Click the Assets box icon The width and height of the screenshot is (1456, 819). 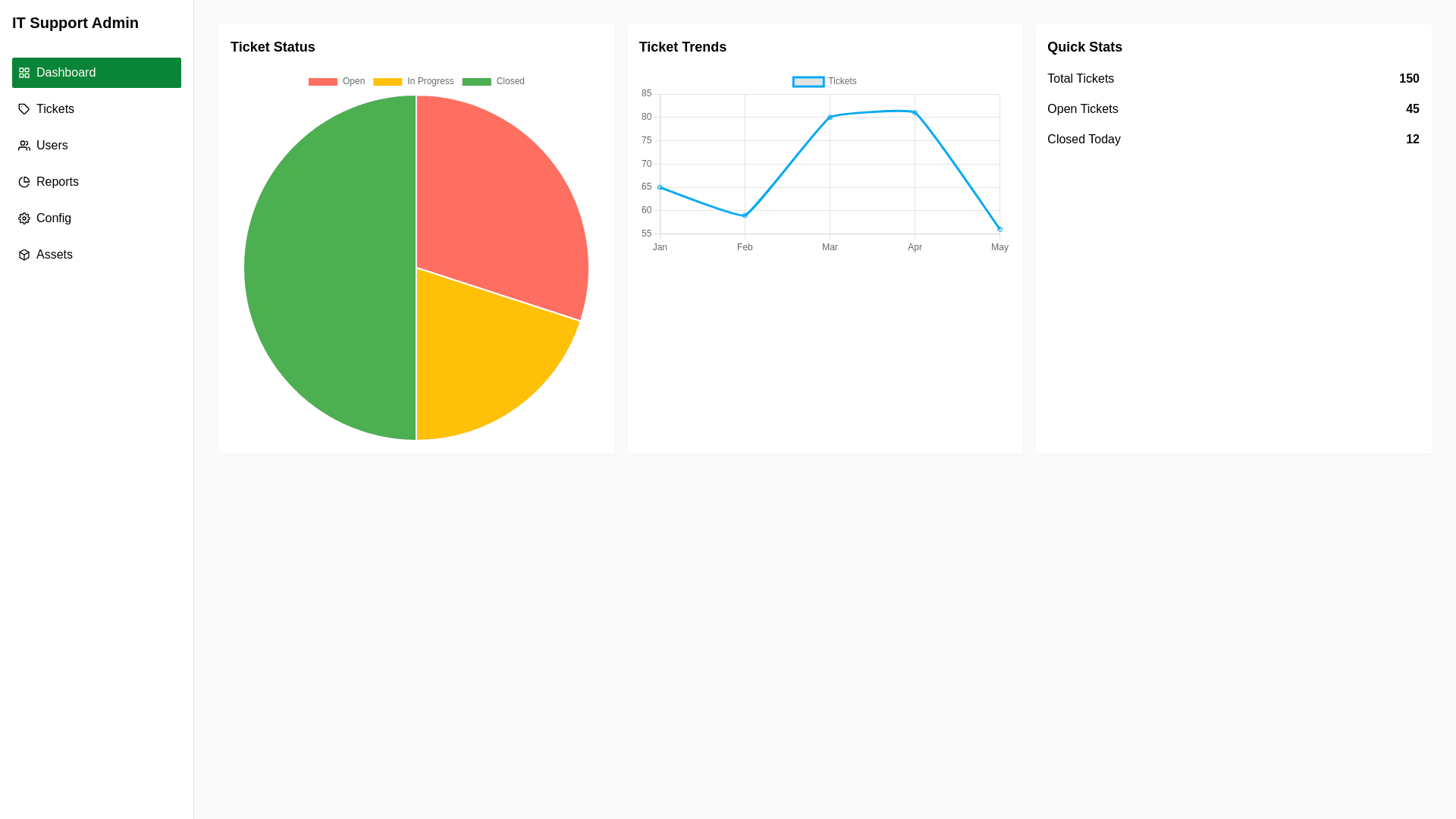click(24, 255)
